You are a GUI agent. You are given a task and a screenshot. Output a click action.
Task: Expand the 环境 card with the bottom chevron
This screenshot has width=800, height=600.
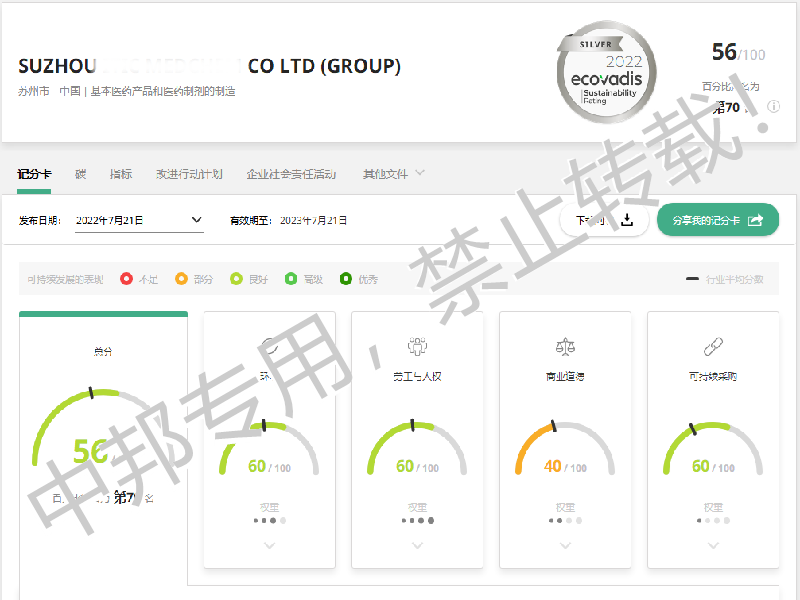(269, 545)
